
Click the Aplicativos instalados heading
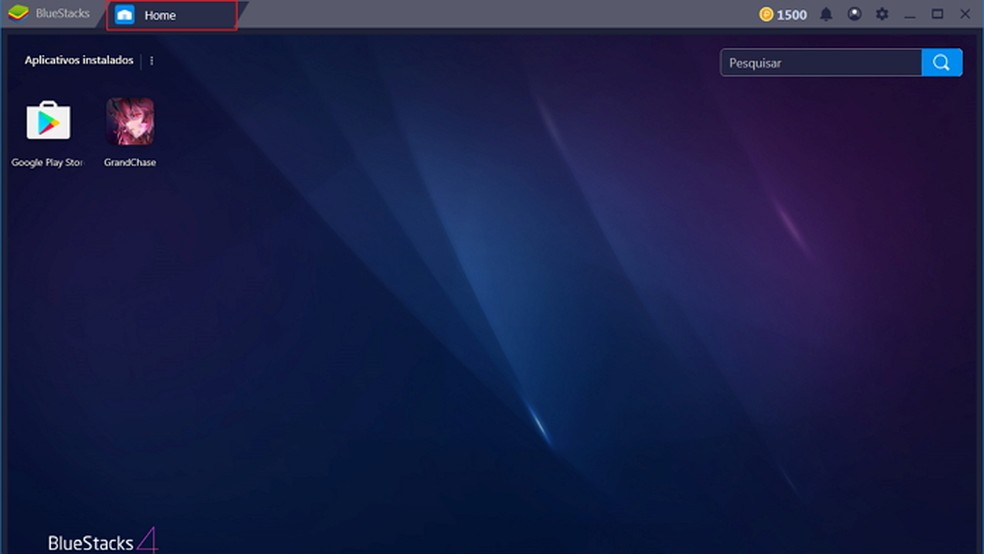(79, 60)
